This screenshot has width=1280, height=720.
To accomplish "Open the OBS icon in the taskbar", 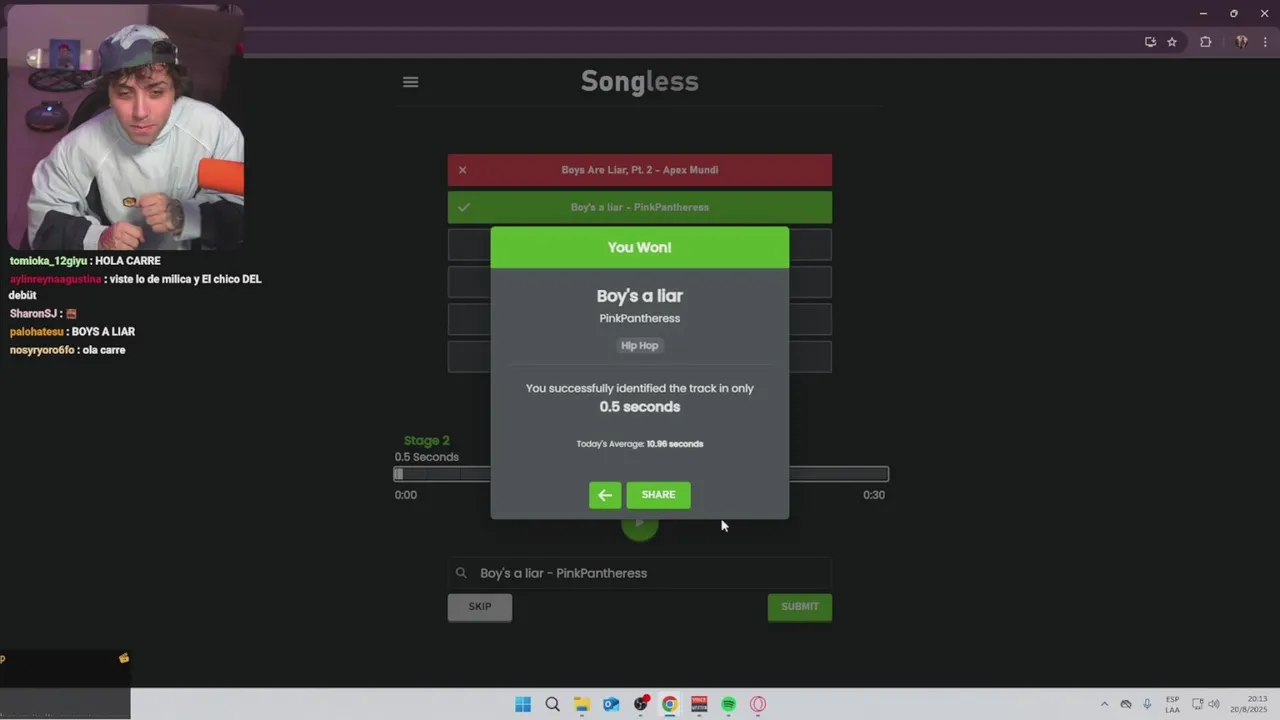I will click(641, 704).
